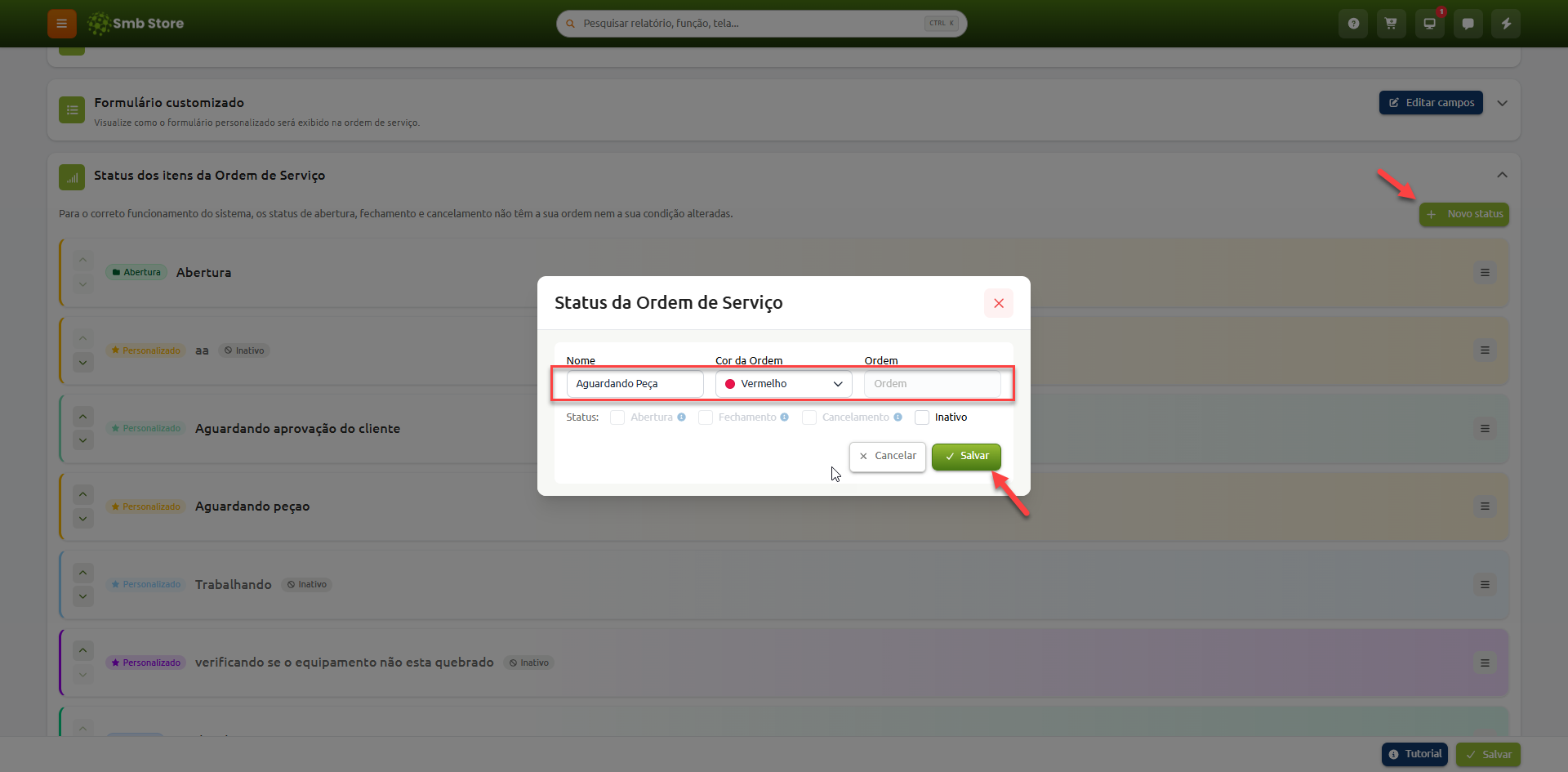Screen dimensions: 1568x772
Task: Open row menu for Aguardando peçao
Action: click(1485, 506)
